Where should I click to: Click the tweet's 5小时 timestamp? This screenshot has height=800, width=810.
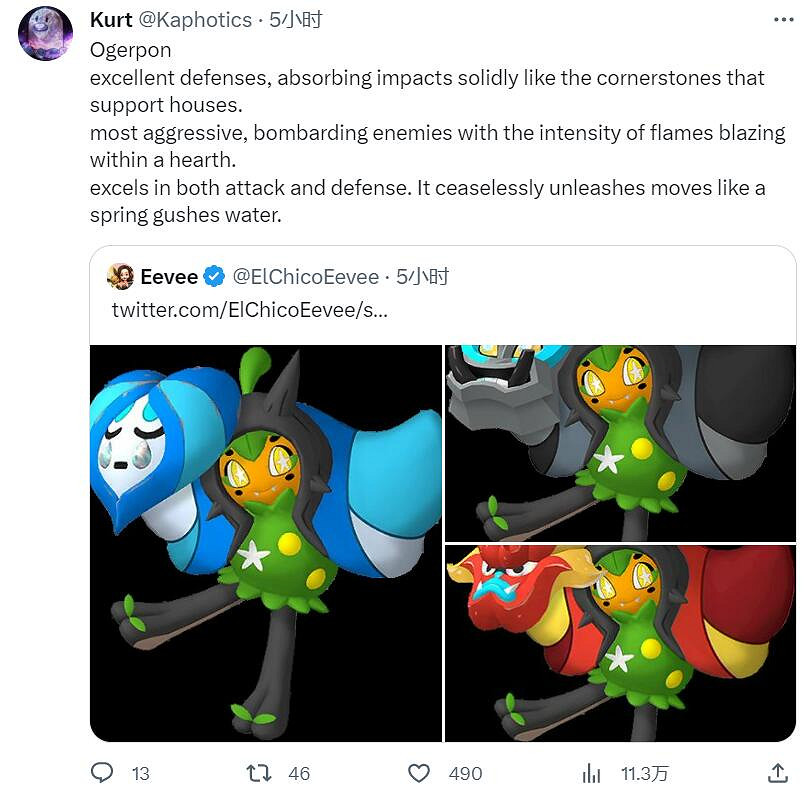coord(295,21)
